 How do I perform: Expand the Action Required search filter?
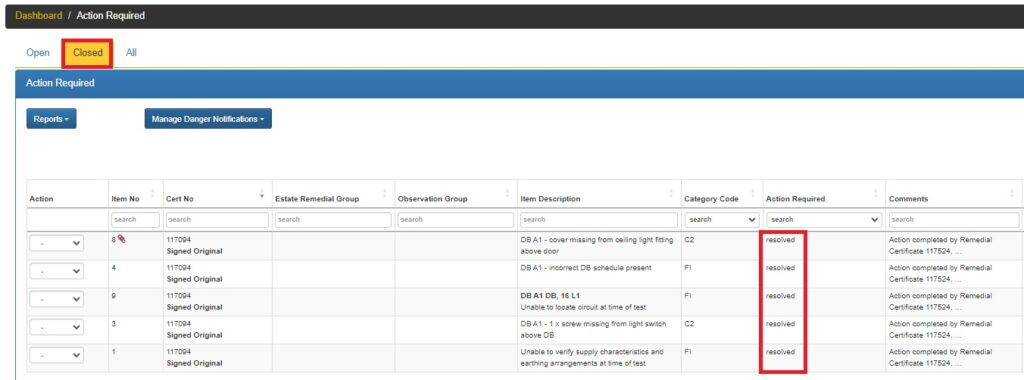point(824,219)
